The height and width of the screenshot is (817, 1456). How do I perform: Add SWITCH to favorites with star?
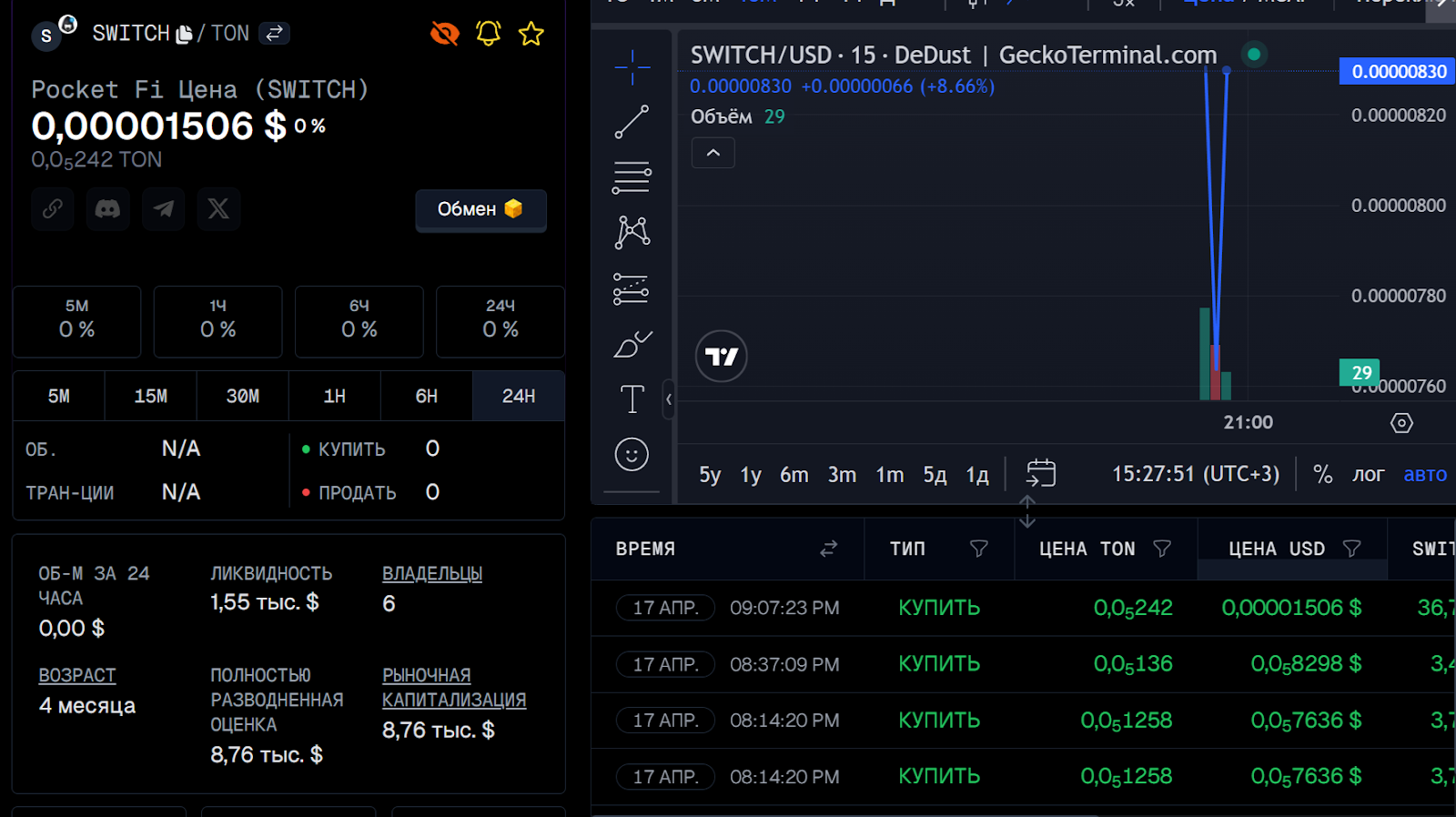point(531,34)
